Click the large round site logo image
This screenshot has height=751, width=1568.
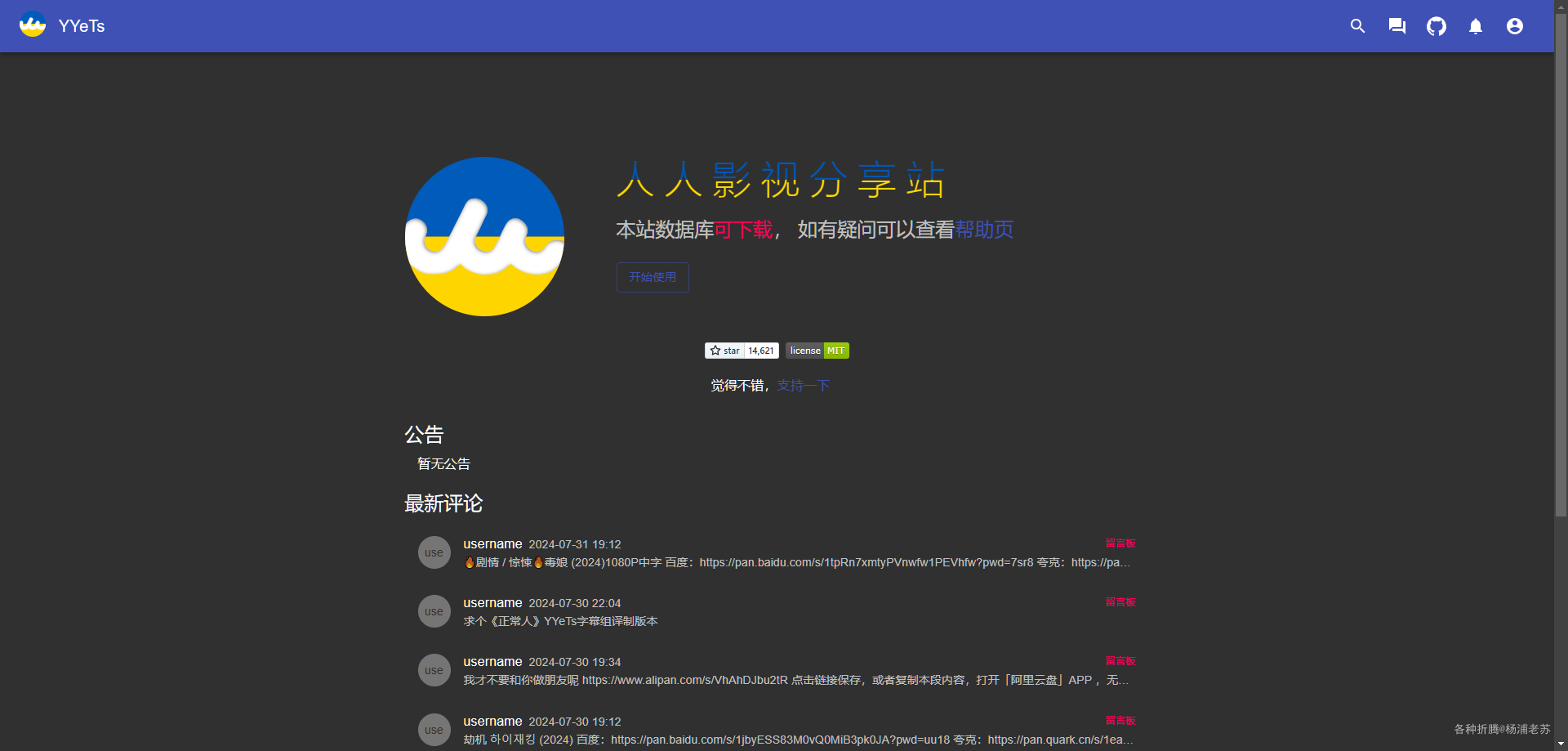point(484,236)
